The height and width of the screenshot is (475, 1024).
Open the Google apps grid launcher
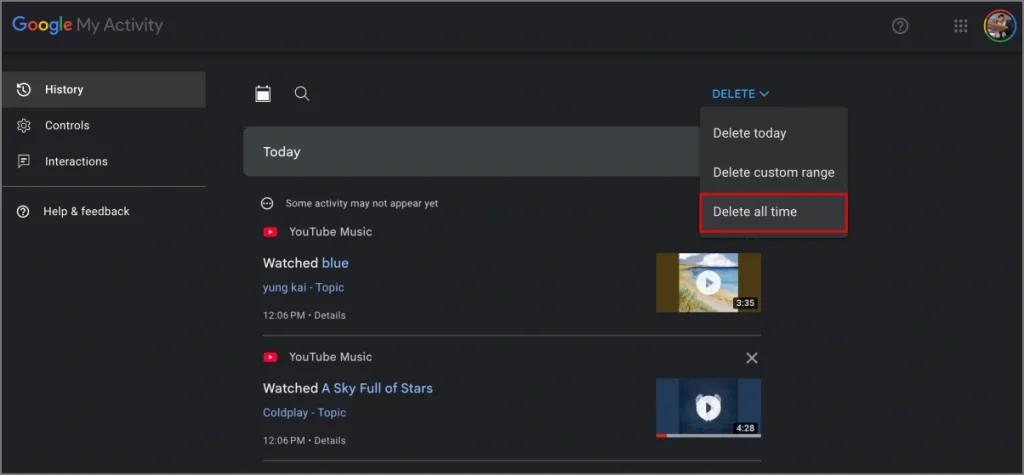(960, 26)
